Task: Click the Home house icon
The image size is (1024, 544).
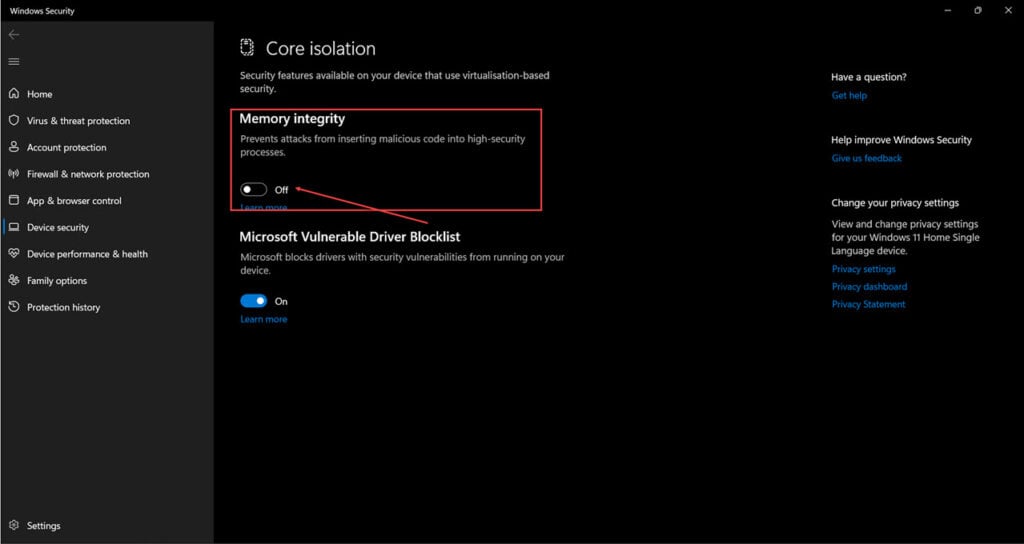Action: coord(14,93)
